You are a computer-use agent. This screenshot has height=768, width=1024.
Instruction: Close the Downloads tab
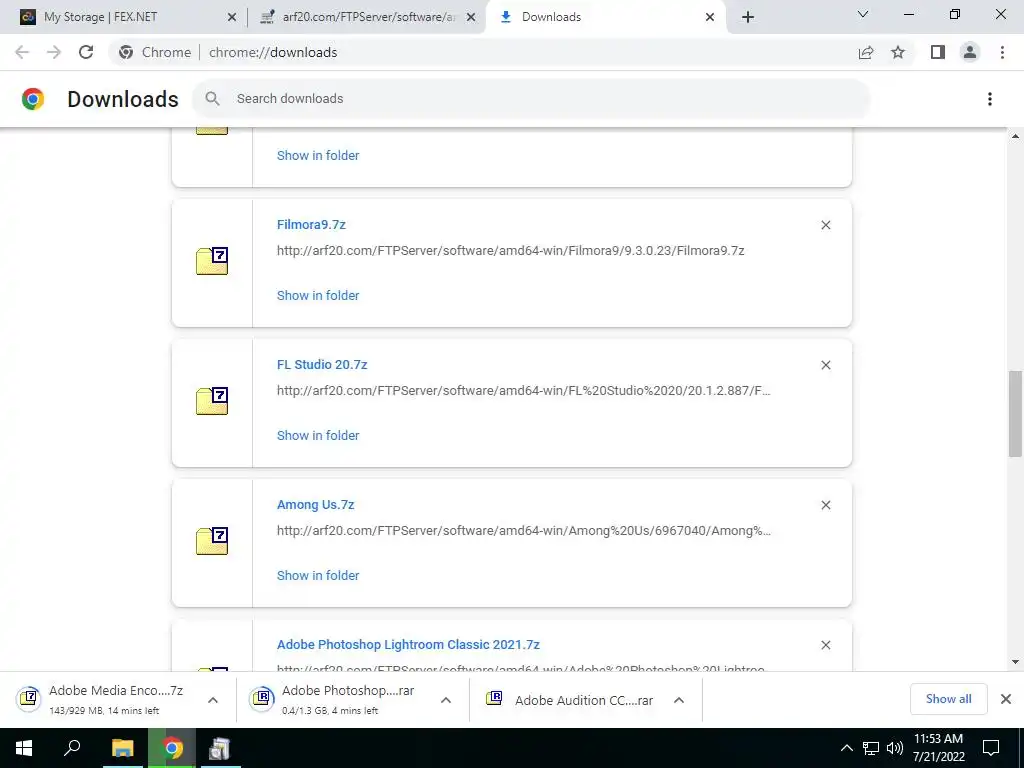(x=710, y=17)
